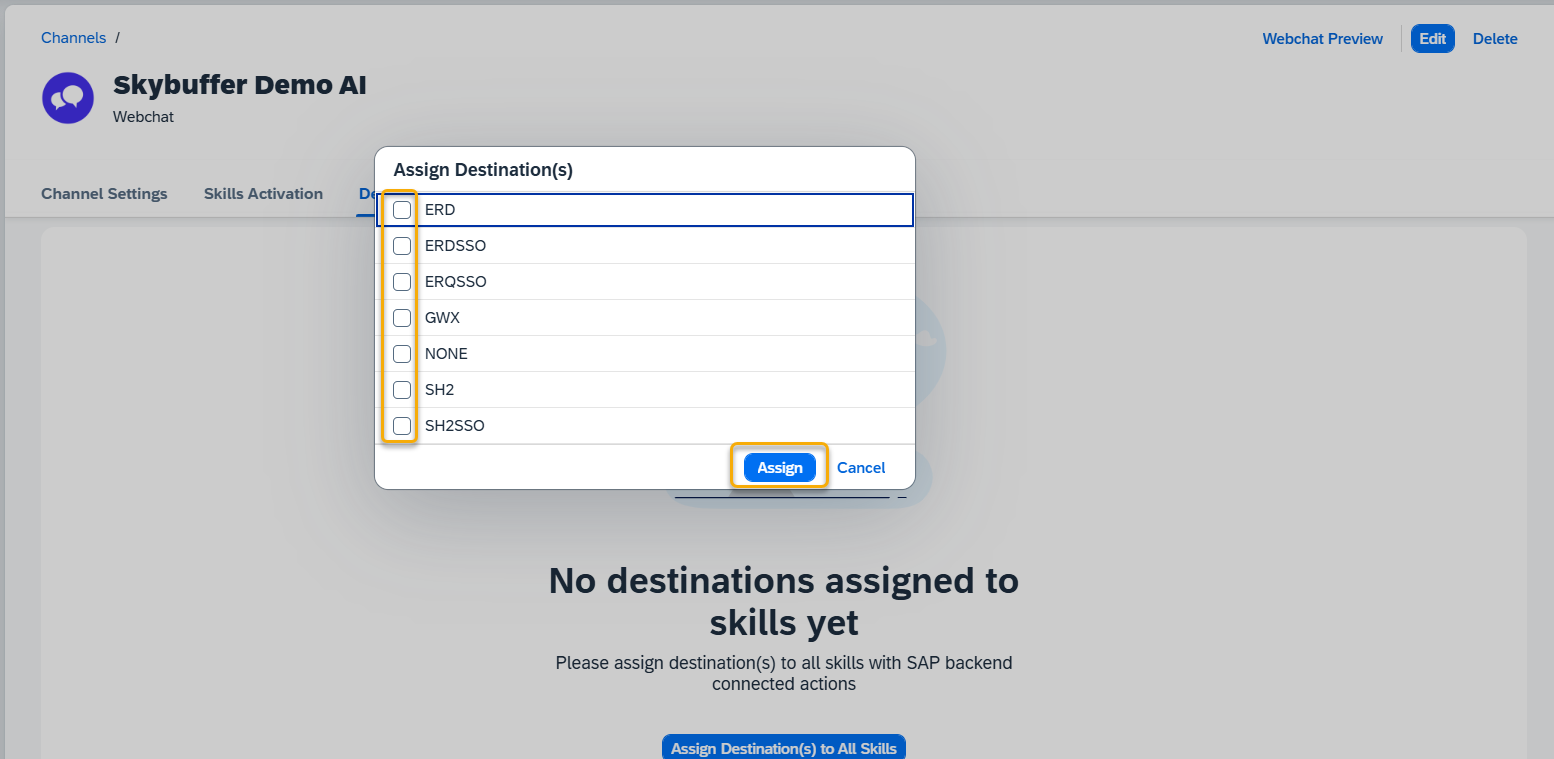
Task: Tick the ERD destination checkbox
Action: (402, 210)
